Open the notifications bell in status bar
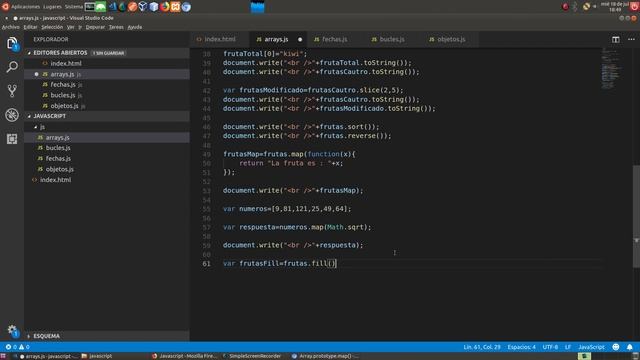Viewport: 640px width, 360px height. 629,347
